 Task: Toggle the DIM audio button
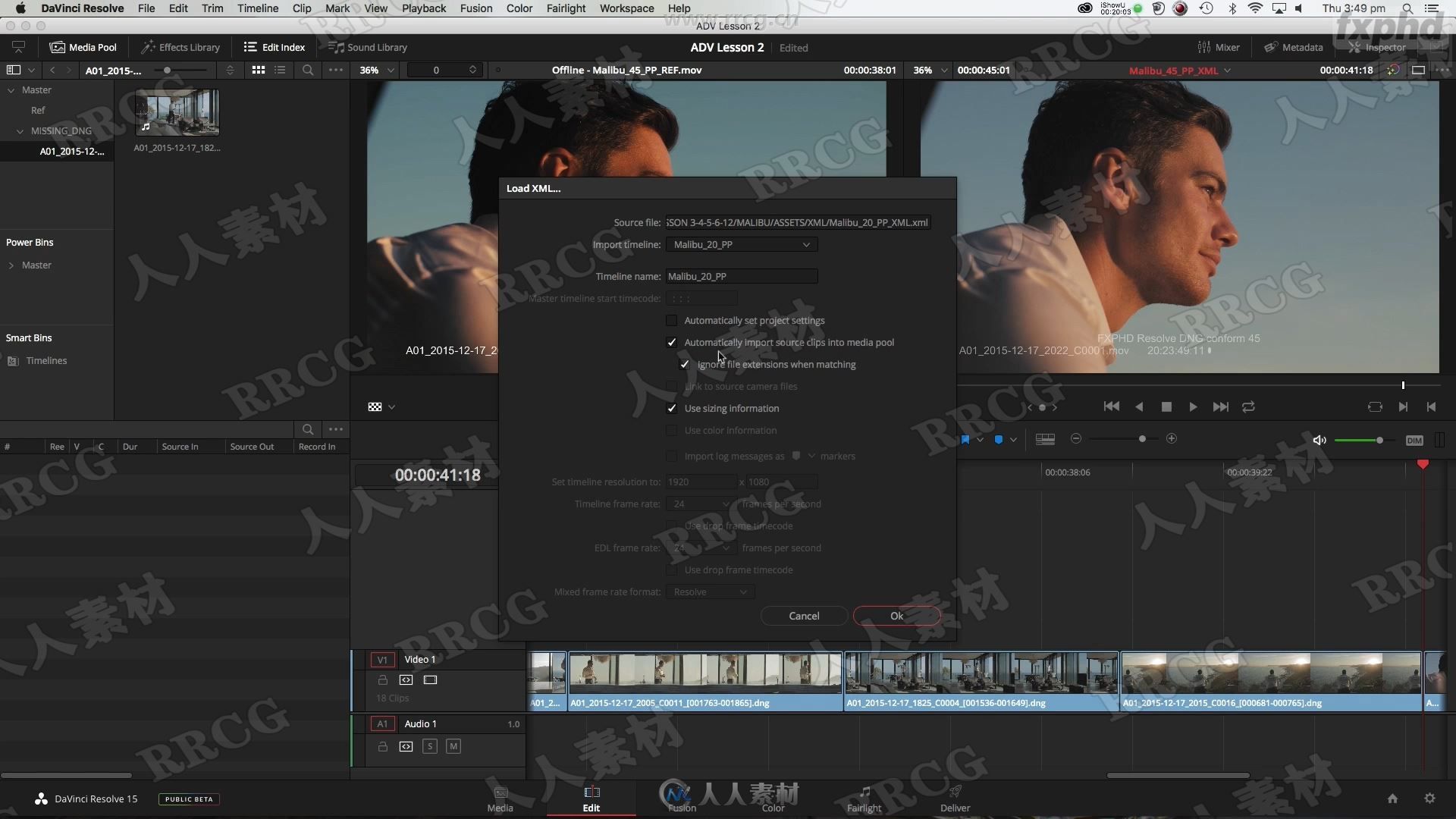click(x=1414, y=441)
